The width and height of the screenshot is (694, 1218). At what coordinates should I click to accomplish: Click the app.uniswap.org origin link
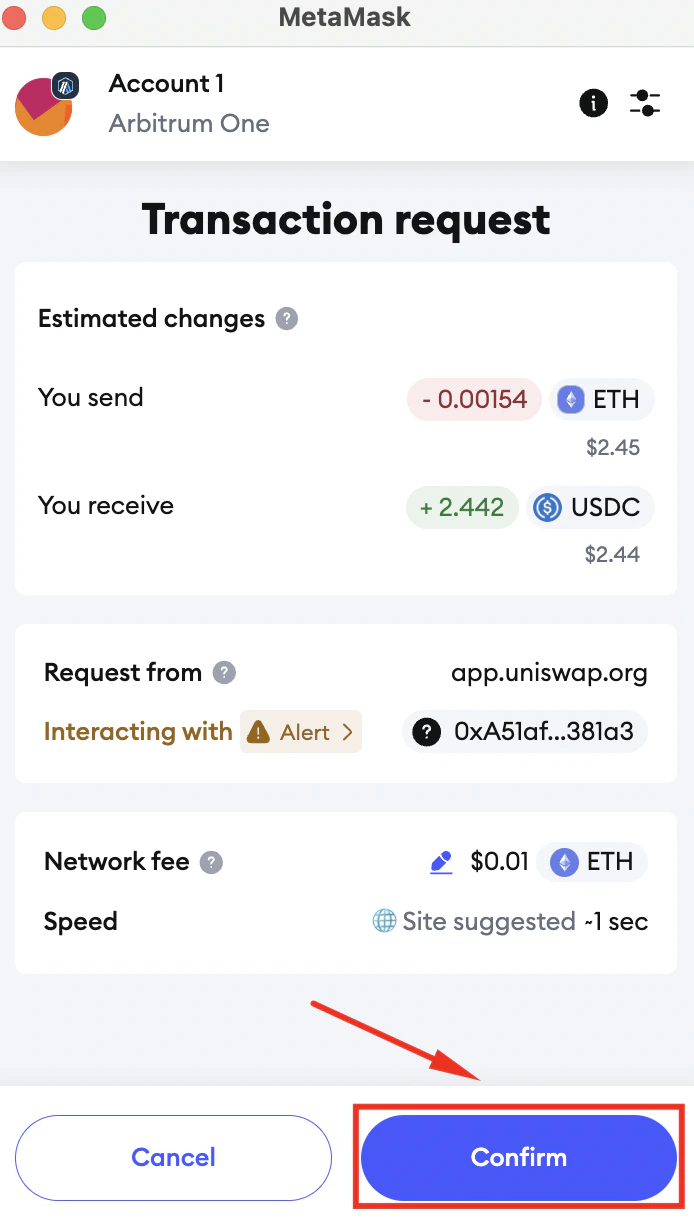tap(548, 672)
